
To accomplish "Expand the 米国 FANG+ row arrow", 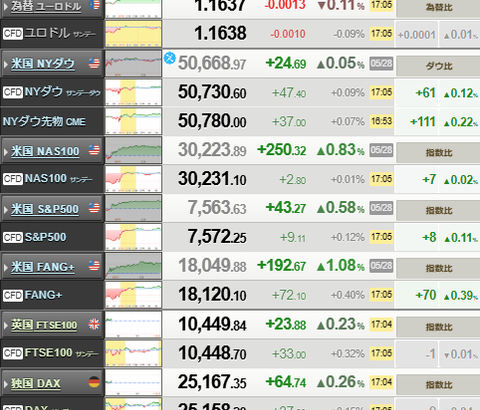I will click(6, 267).
